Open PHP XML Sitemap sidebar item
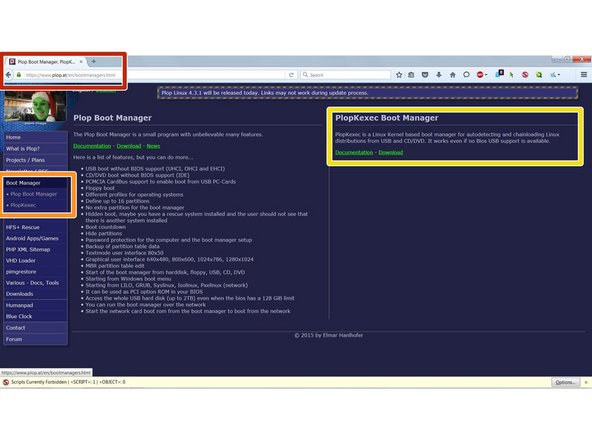This screenshot has width=592, height=444. click(35, 250)
